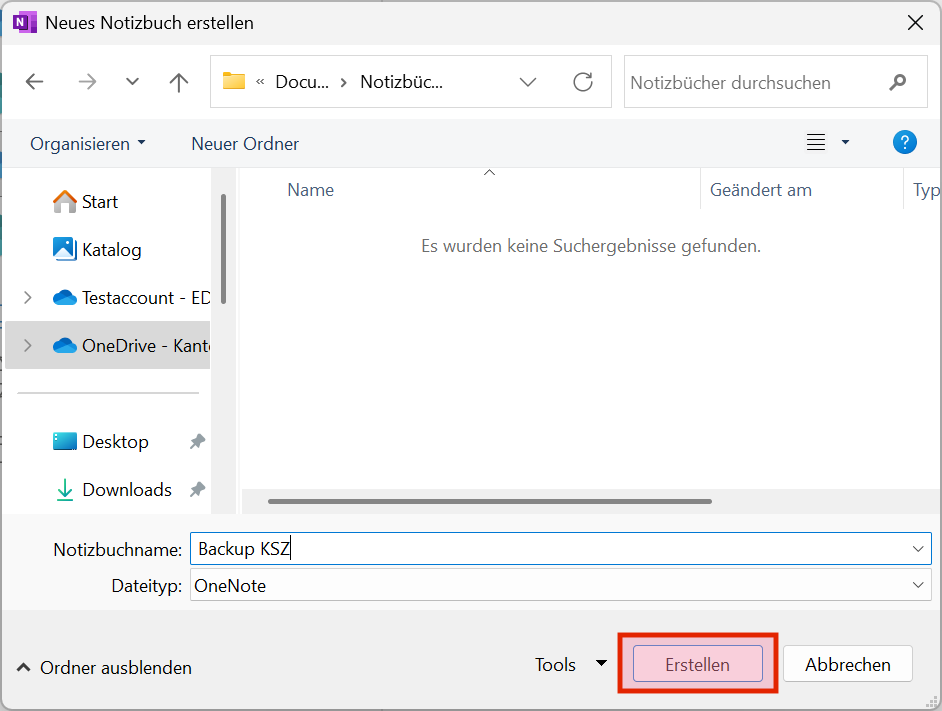
Task: Create a new folder with Neuer Ordner
Action: point(245,144)
